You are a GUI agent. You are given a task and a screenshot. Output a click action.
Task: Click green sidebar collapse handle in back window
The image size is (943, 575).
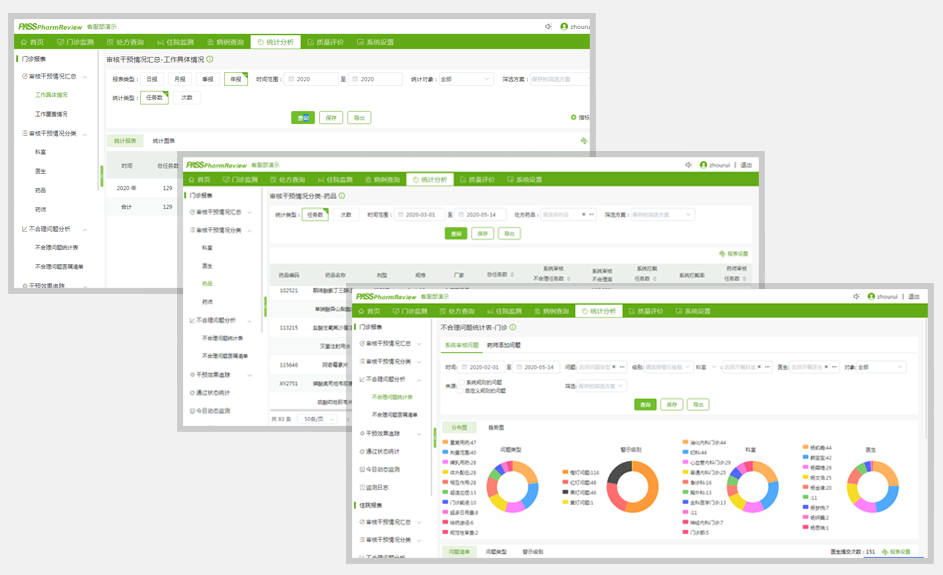coord(102,176)
